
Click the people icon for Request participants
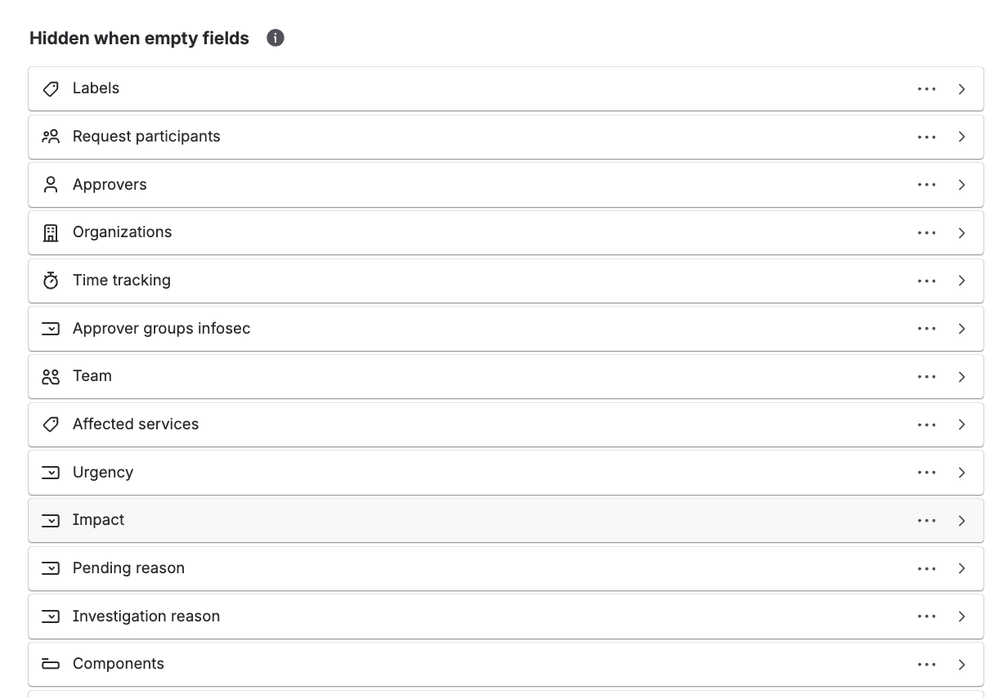pos(50,136)
